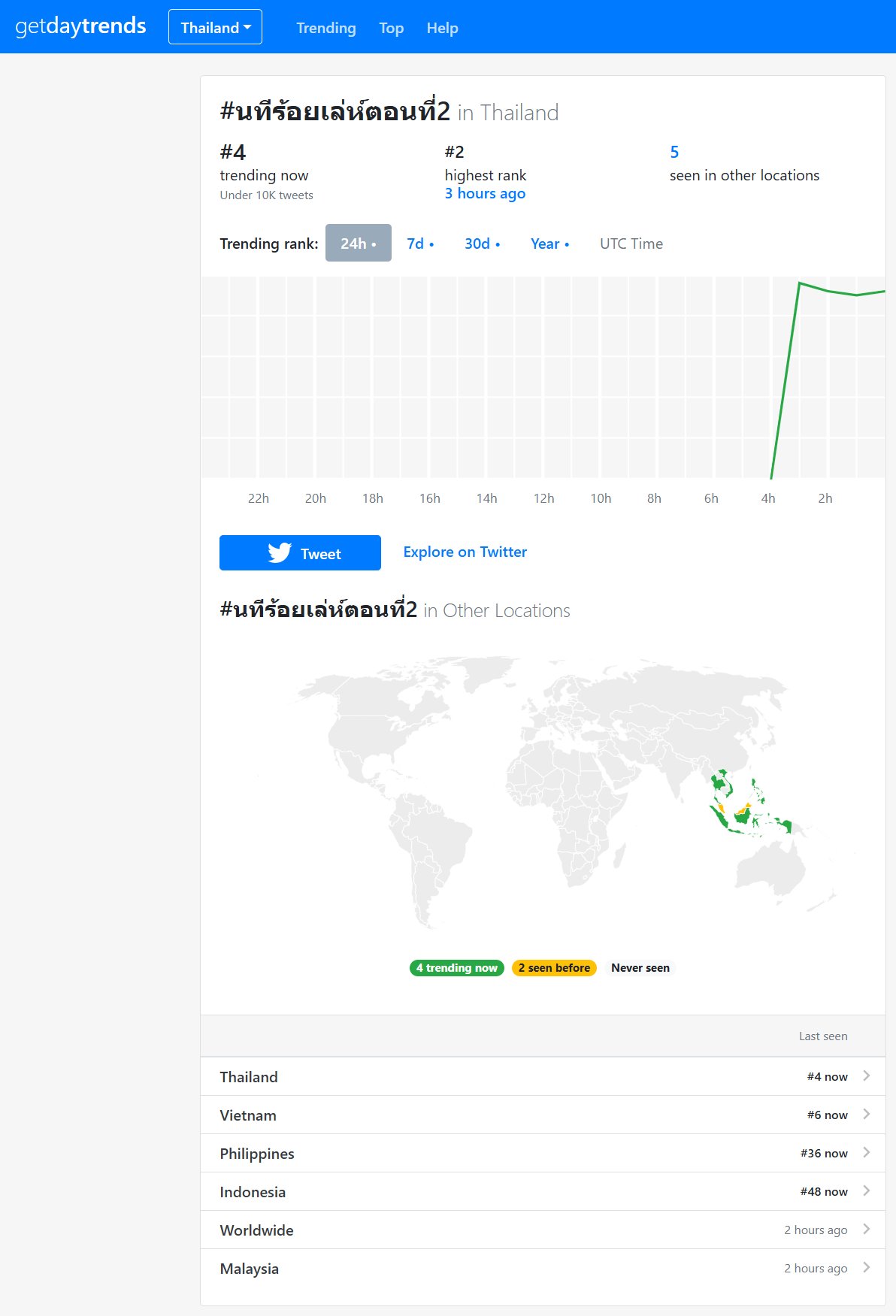Open the Top menu item
Viewport: 896px width, 1316px height.
pyautogui.click(x=391, y=28)
